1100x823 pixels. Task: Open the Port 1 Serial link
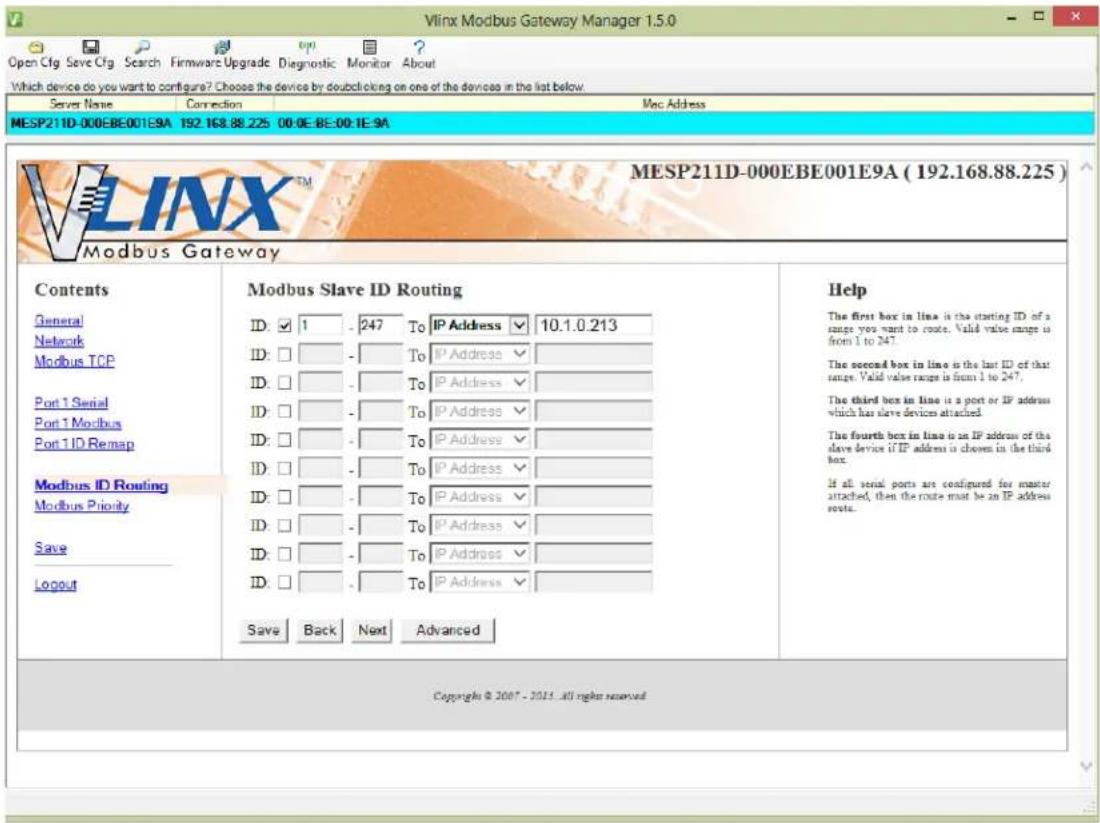[71, 403]
